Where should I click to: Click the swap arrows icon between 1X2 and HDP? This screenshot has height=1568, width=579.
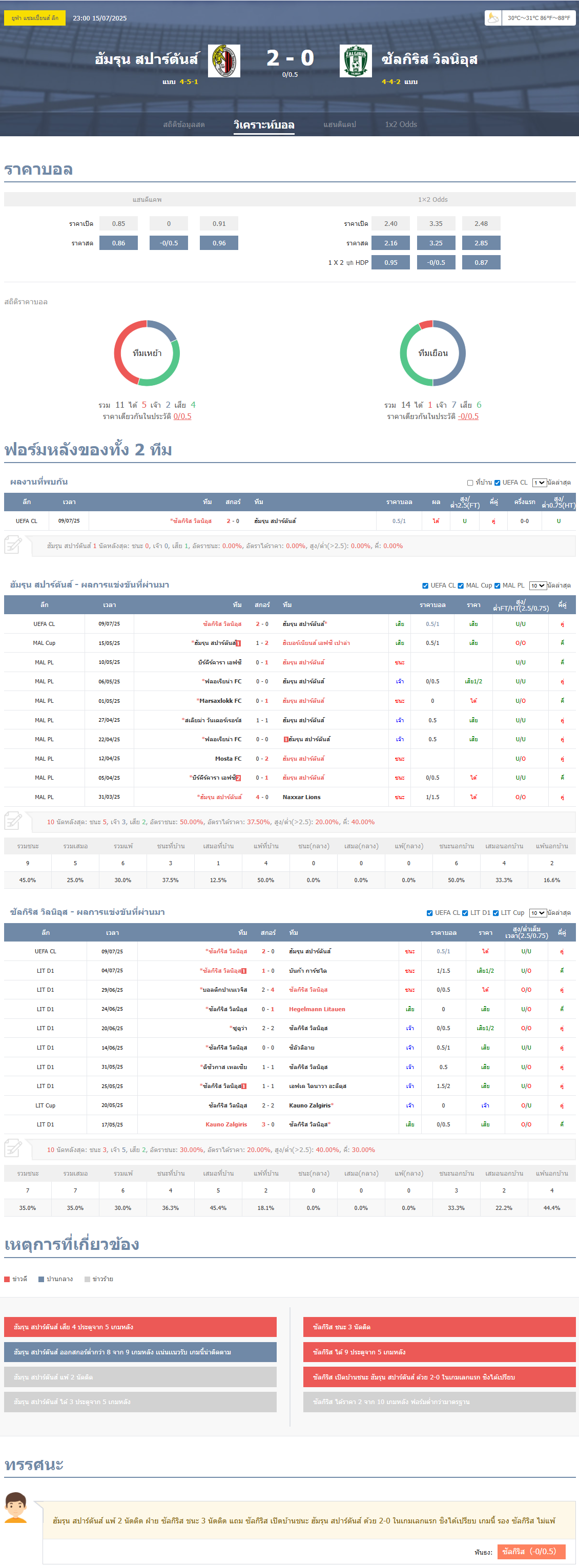(350, 263)
